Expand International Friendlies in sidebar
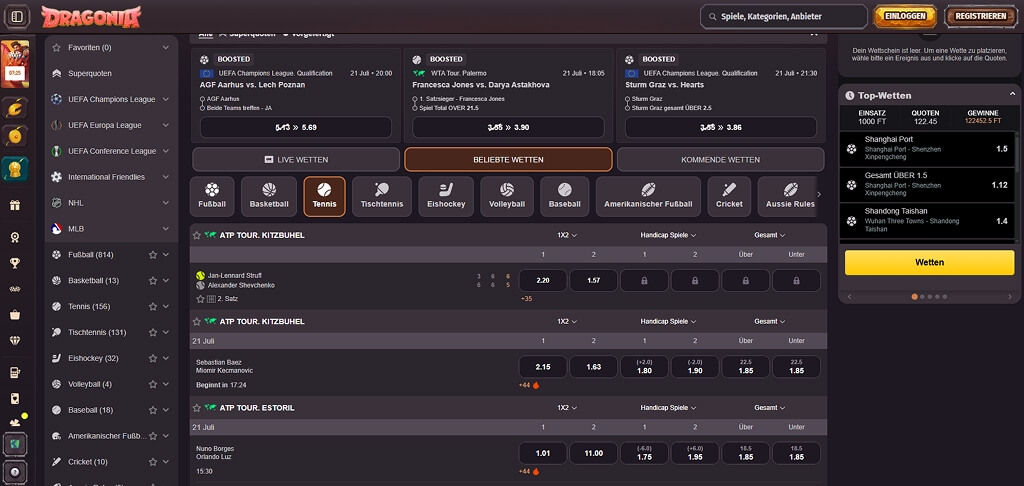 [x=166, y=177]
